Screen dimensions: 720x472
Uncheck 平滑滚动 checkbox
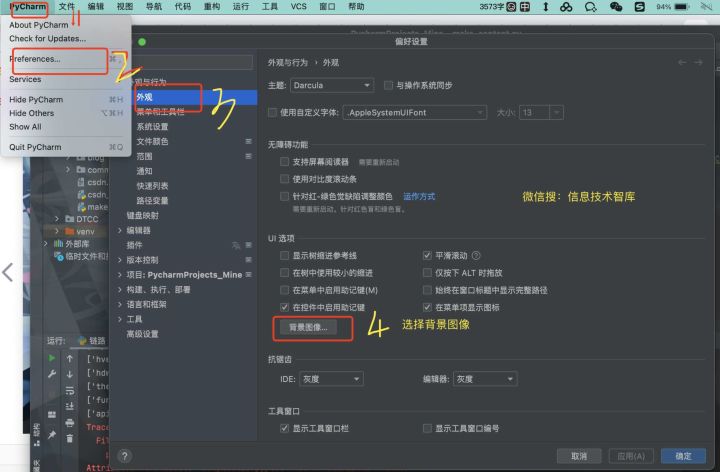[427, 255]
